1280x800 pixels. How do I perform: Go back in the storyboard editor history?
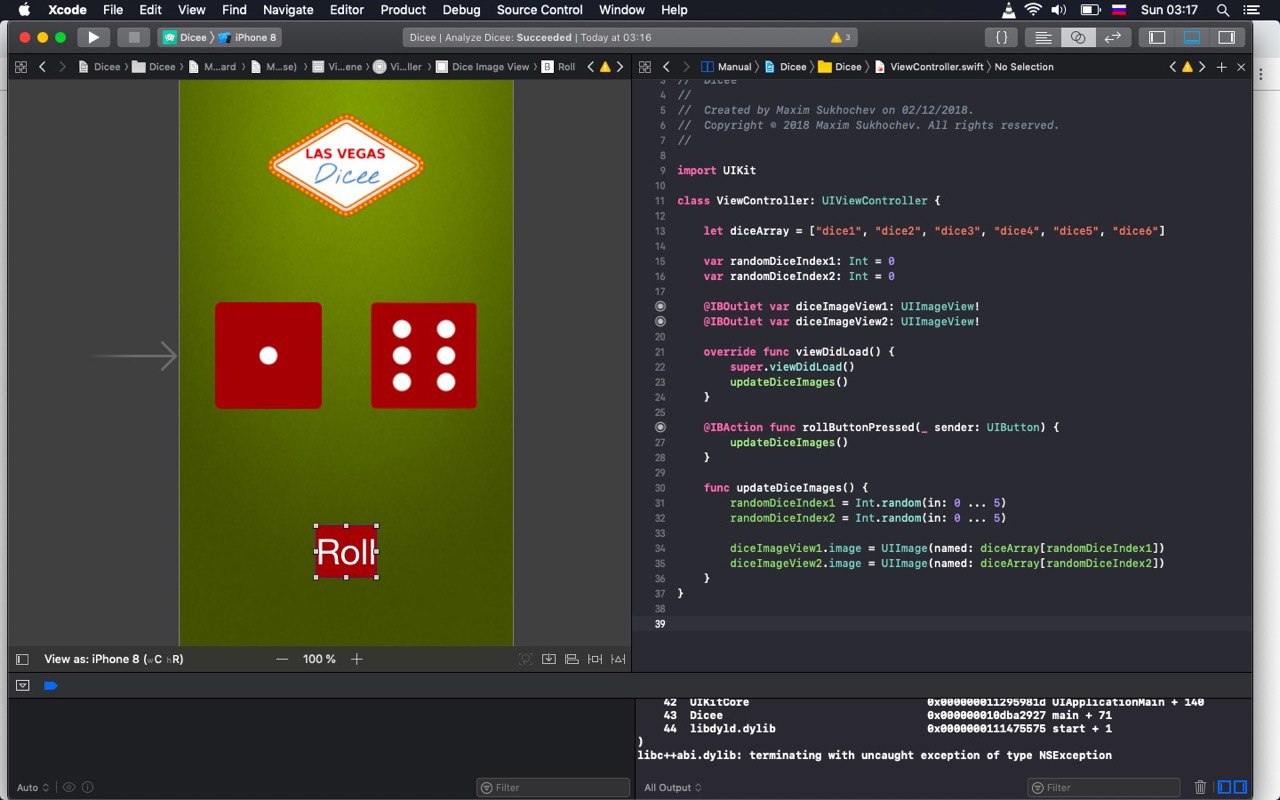click(x=42, y=67)
